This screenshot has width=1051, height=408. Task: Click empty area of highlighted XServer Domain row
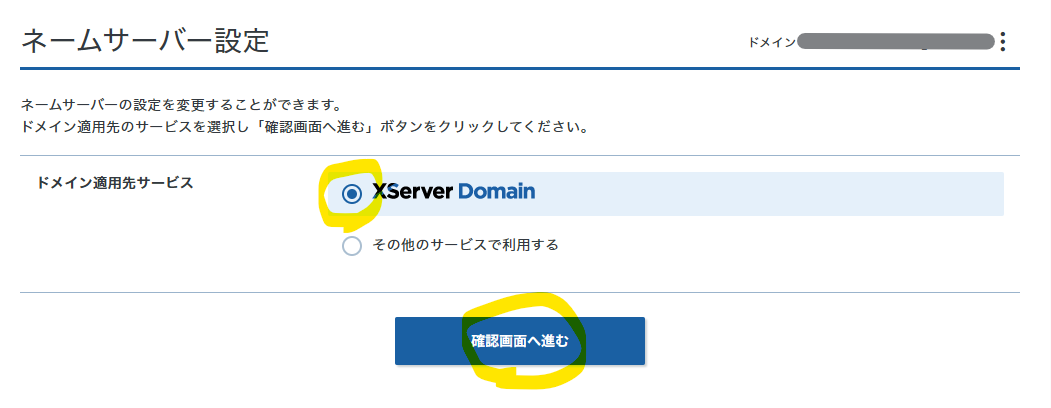770,194
